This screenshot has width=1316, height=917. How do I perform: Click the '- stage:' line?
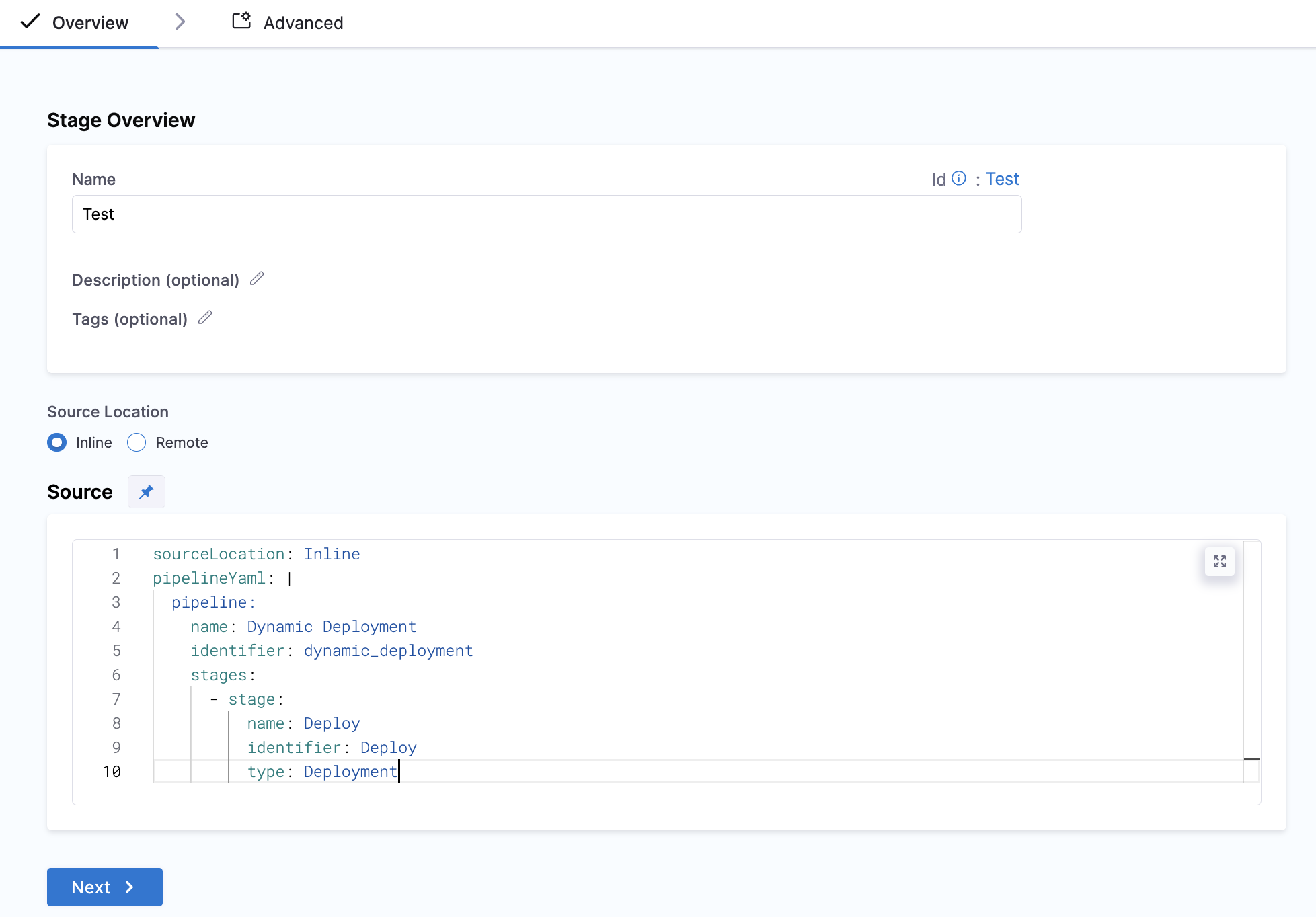(x=247, y=699)
